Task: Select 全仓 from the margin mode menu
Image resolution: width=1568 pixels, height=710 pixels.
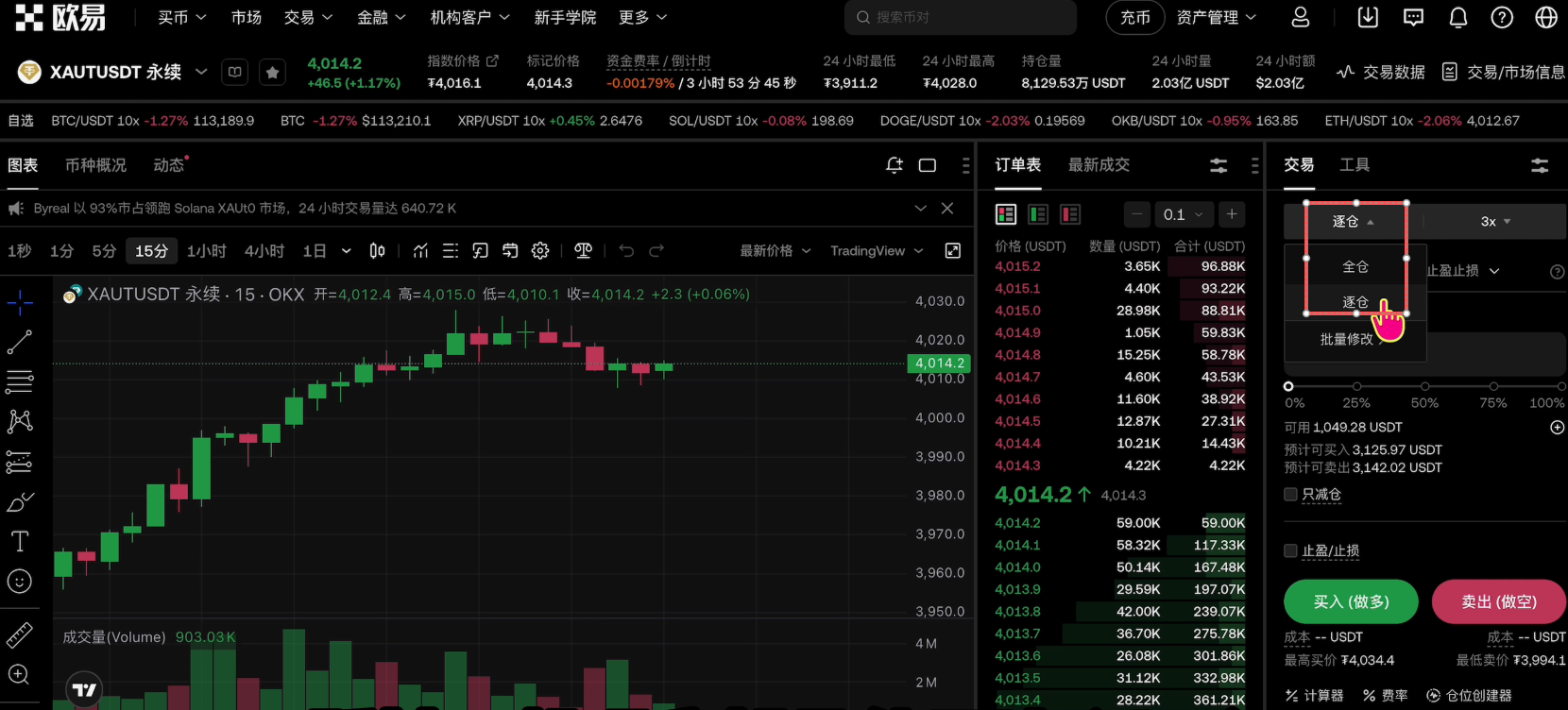Action: pos(1355,267)
